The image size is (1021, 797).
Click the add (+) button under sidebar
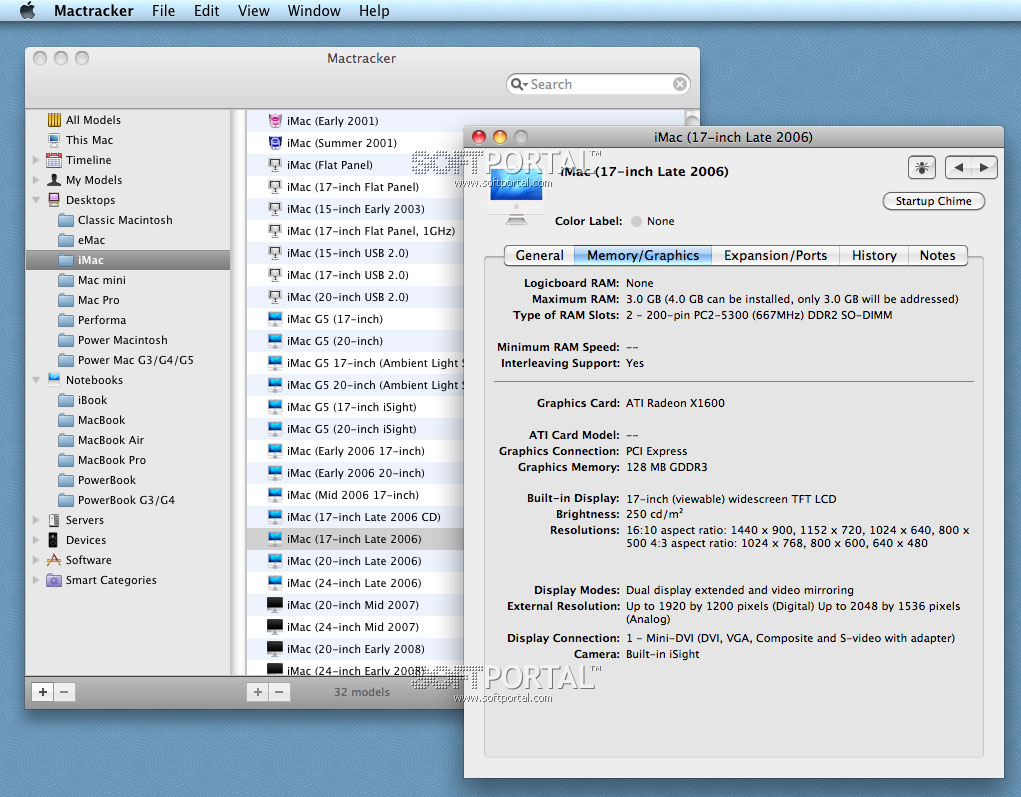pyautogui.click(x=43, y=691)
